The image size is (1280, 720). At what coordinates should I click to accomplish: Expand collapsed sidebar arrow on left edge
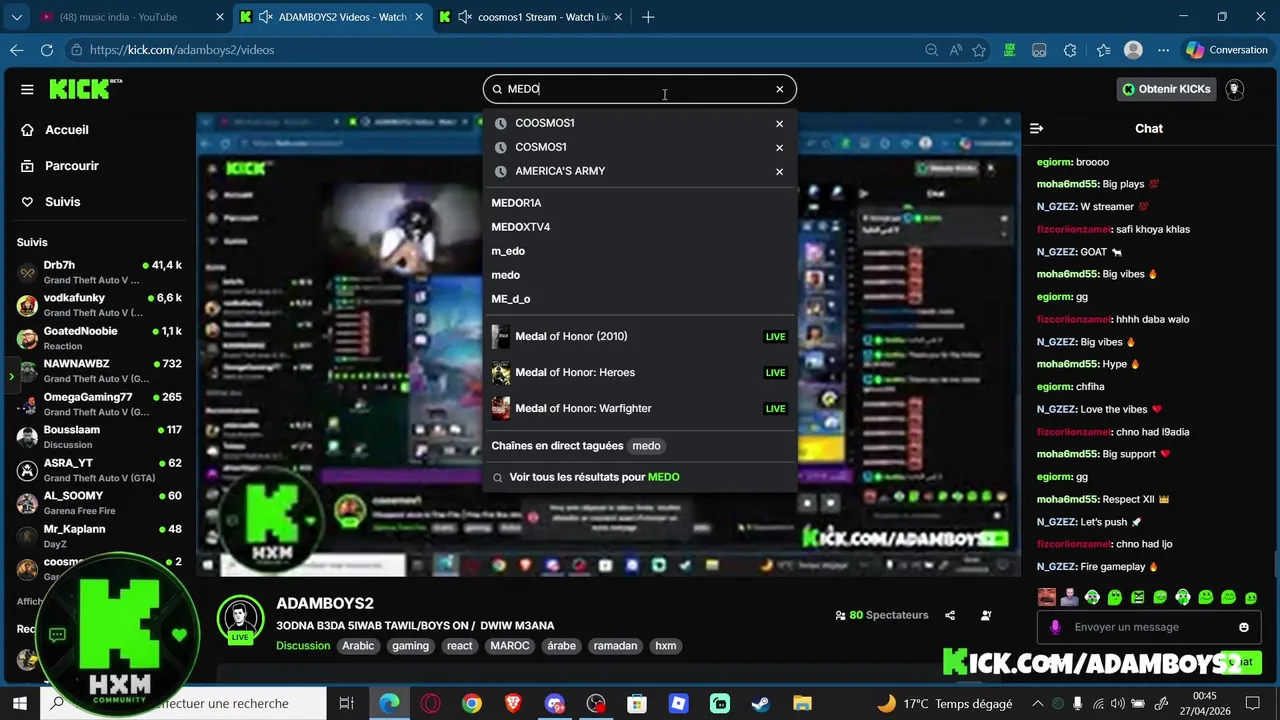(11, 376)
